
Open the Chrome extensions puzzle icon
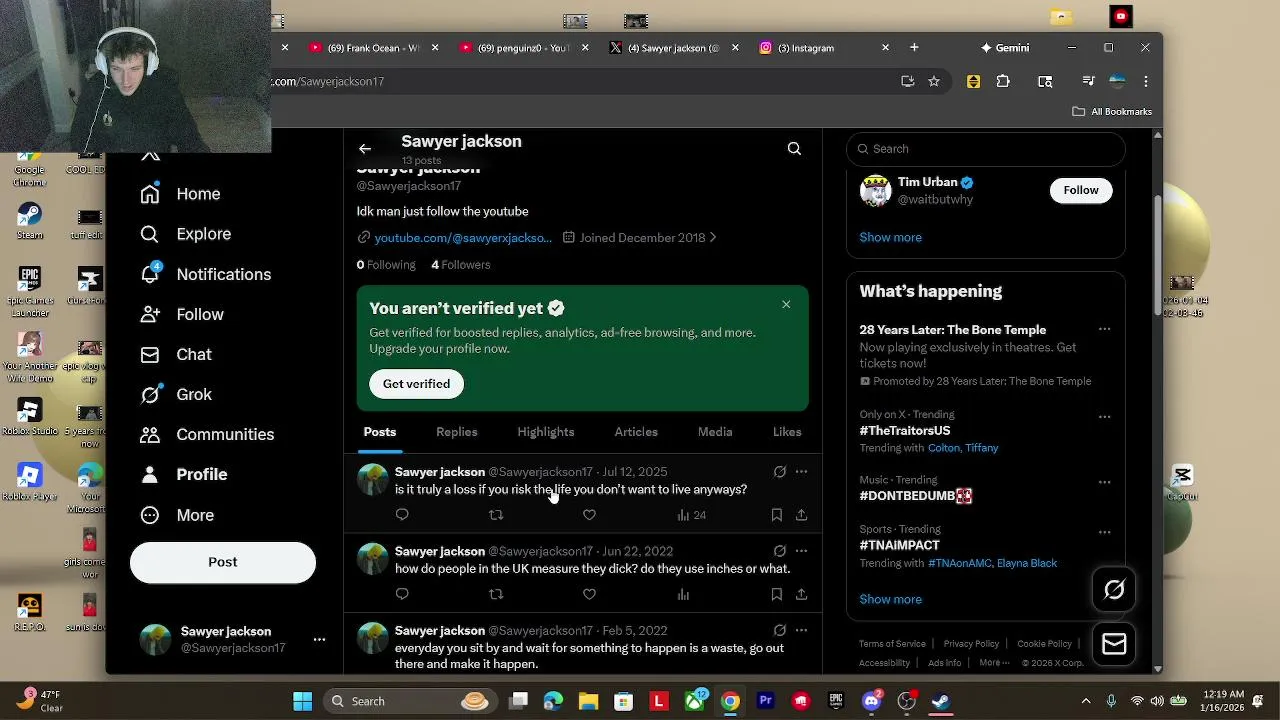1003,81
